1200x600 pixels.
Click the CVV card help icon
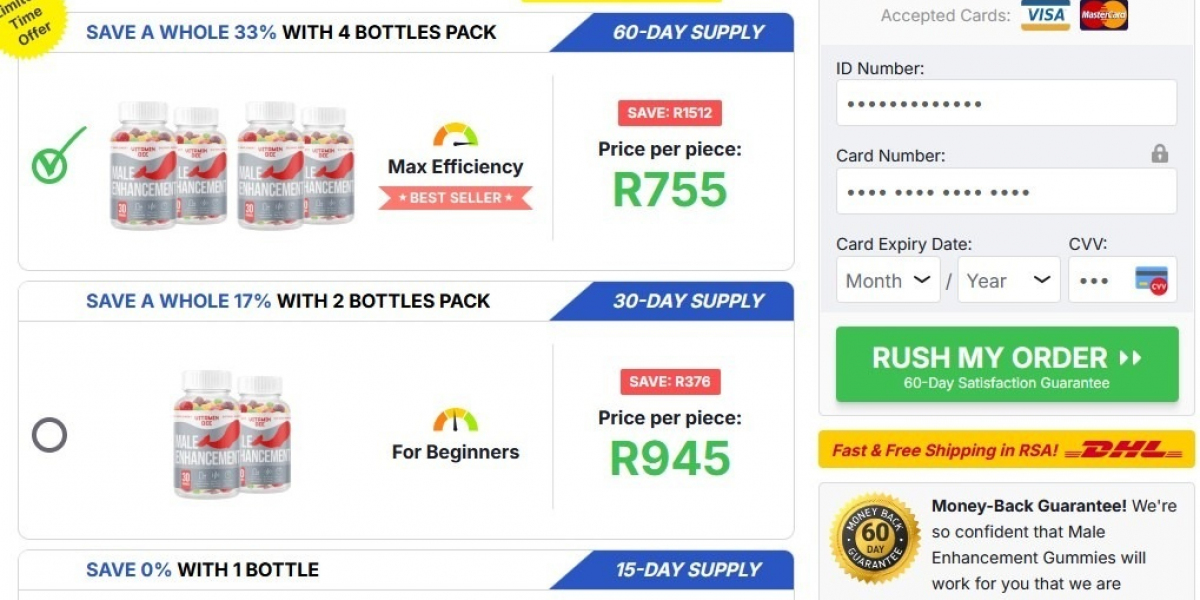[x=1152, y=281]
